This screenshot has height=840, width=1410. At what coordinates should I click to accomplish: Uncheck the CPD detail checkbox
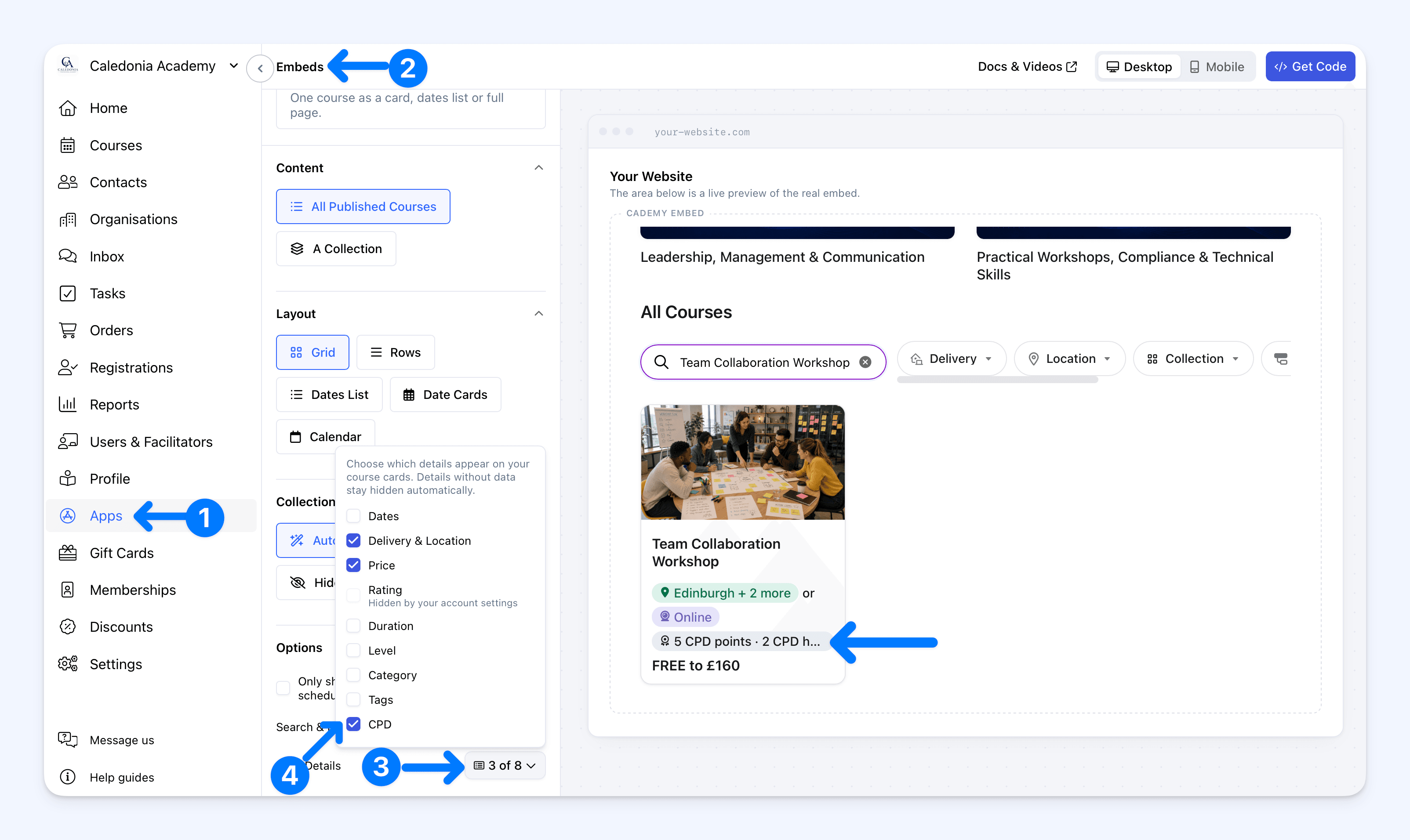pos(353,724)
